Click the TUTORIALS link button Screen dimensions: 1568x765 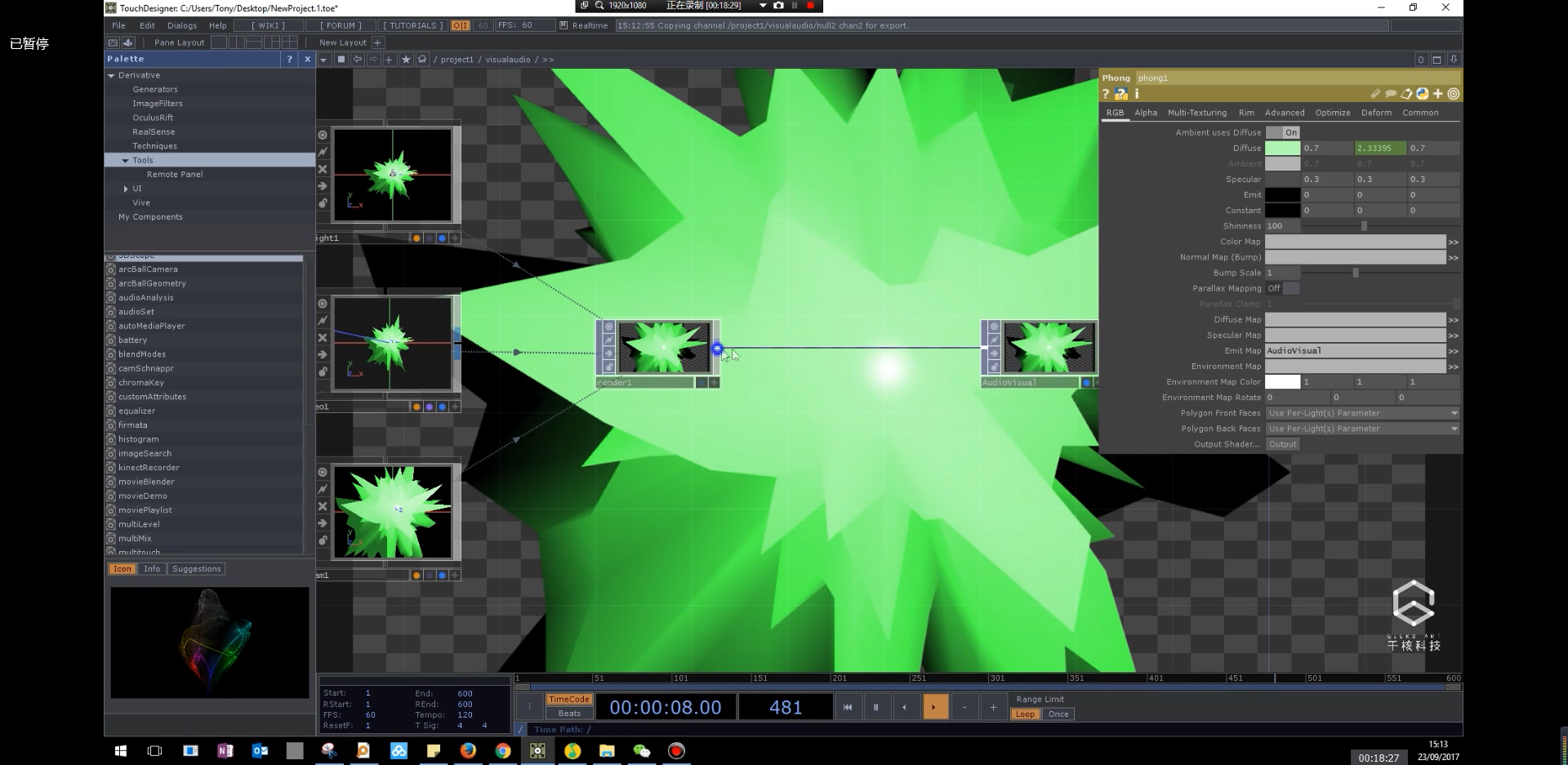point(413,25)
